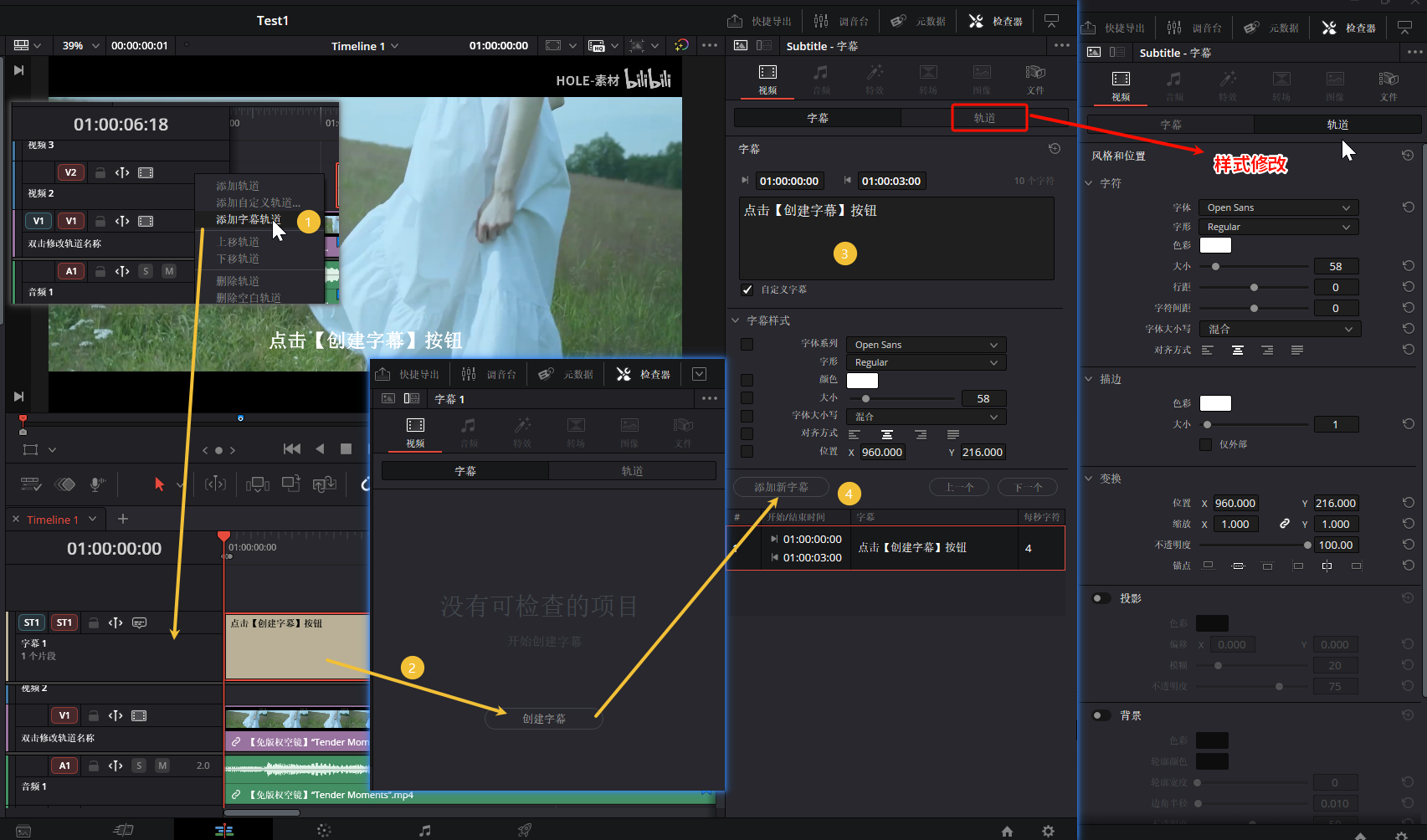Screen dimensions: 1427x840
Task: Open the 字体系列 Open Sans dropdown
Action: point(926,345)
